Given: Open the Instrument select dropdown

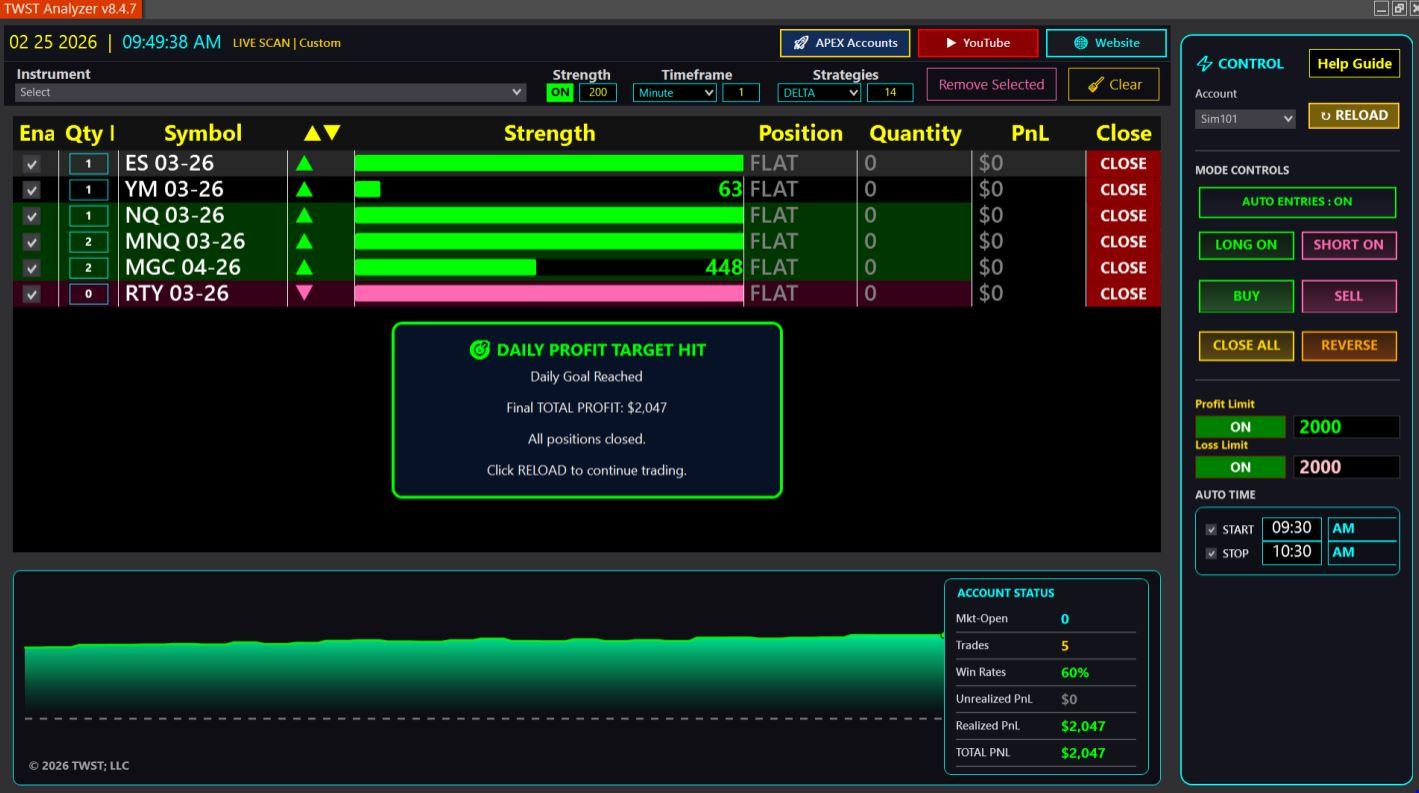Looking at the screenshot, I should coord(270,92).
